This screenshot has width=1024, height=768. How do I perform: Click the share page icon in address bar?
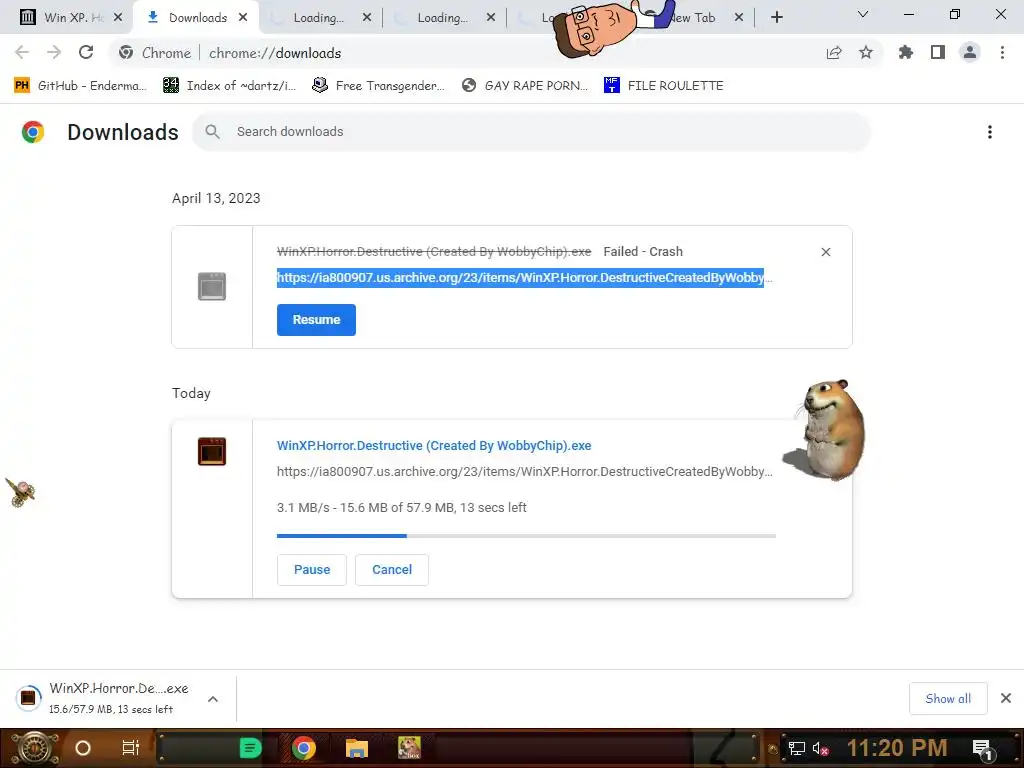834,53
